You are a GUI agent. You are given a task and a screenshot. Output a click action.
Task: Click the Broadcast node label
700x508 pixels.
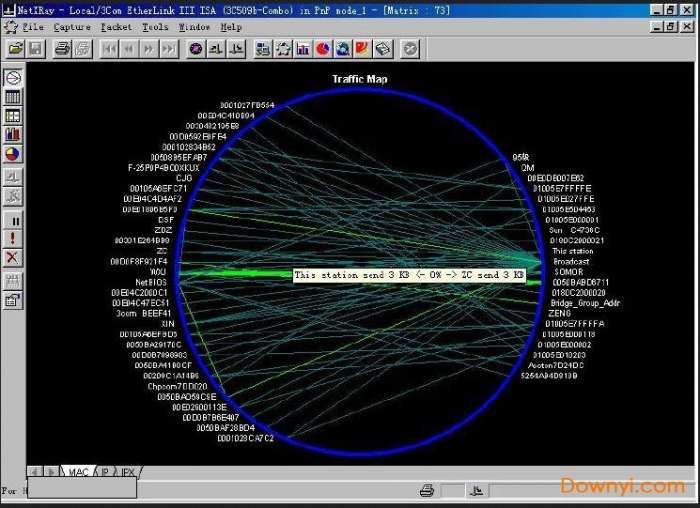(x=571, y=261)
